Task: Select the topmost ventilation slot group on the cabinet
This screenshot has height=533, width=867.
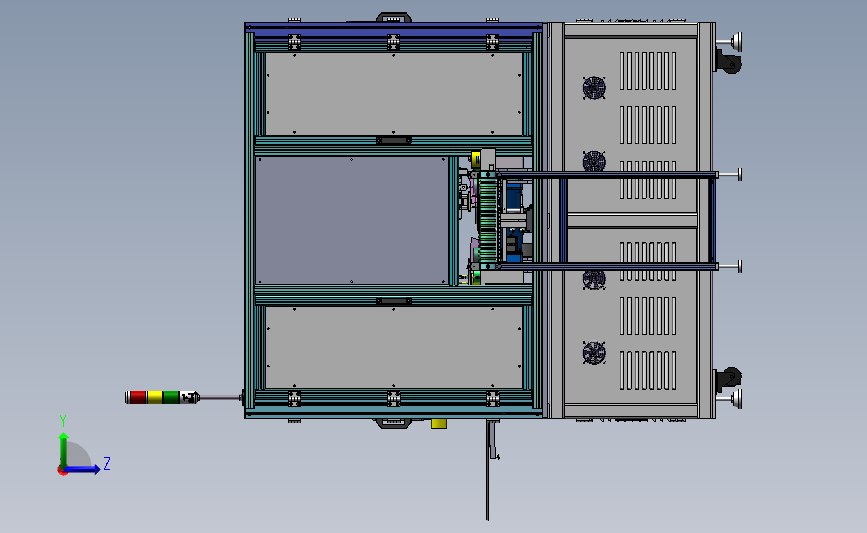Action: (648, 71)
